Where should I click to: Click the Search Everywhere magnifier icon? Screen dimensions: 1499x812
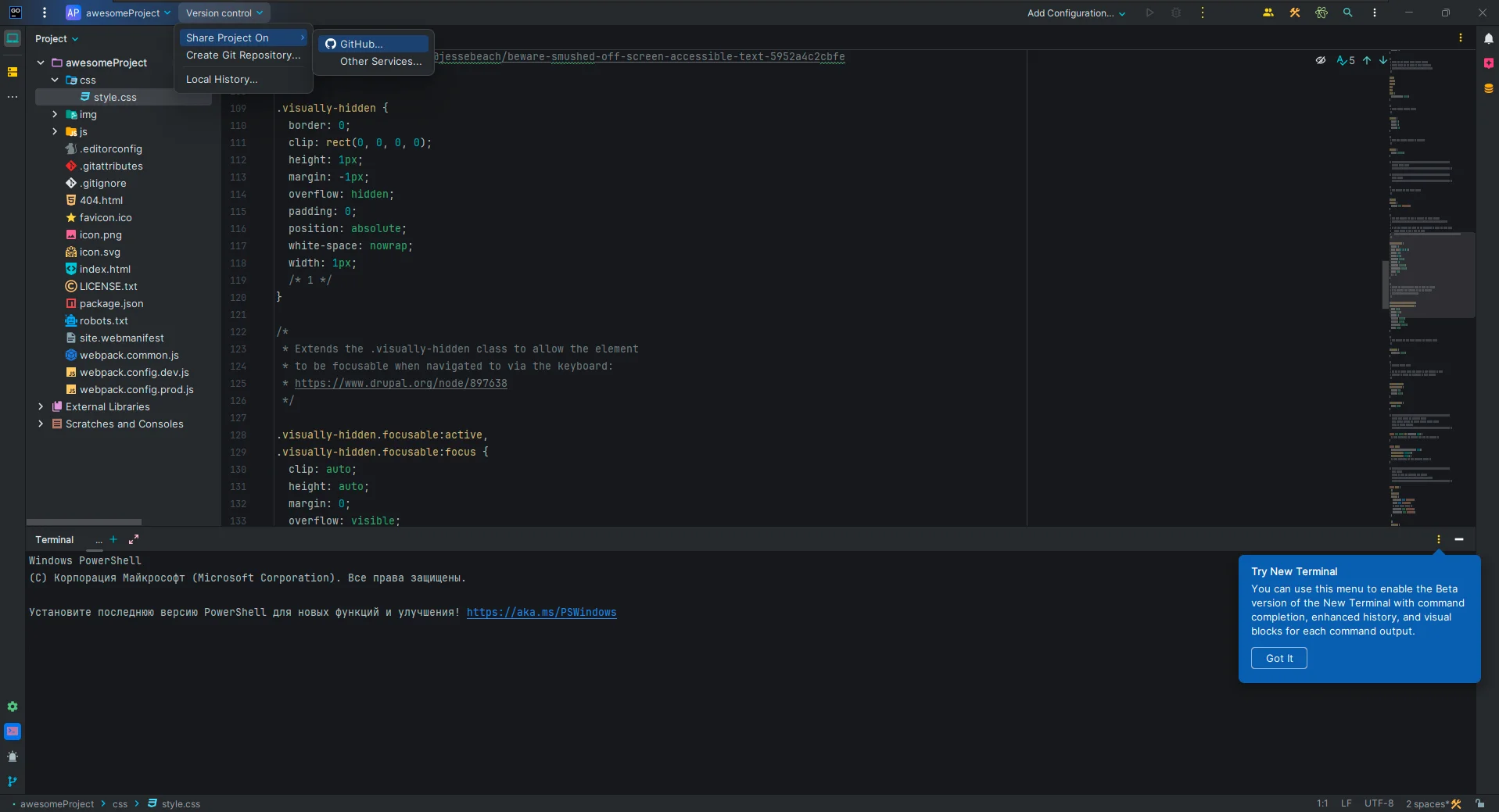pos(1347,13)
